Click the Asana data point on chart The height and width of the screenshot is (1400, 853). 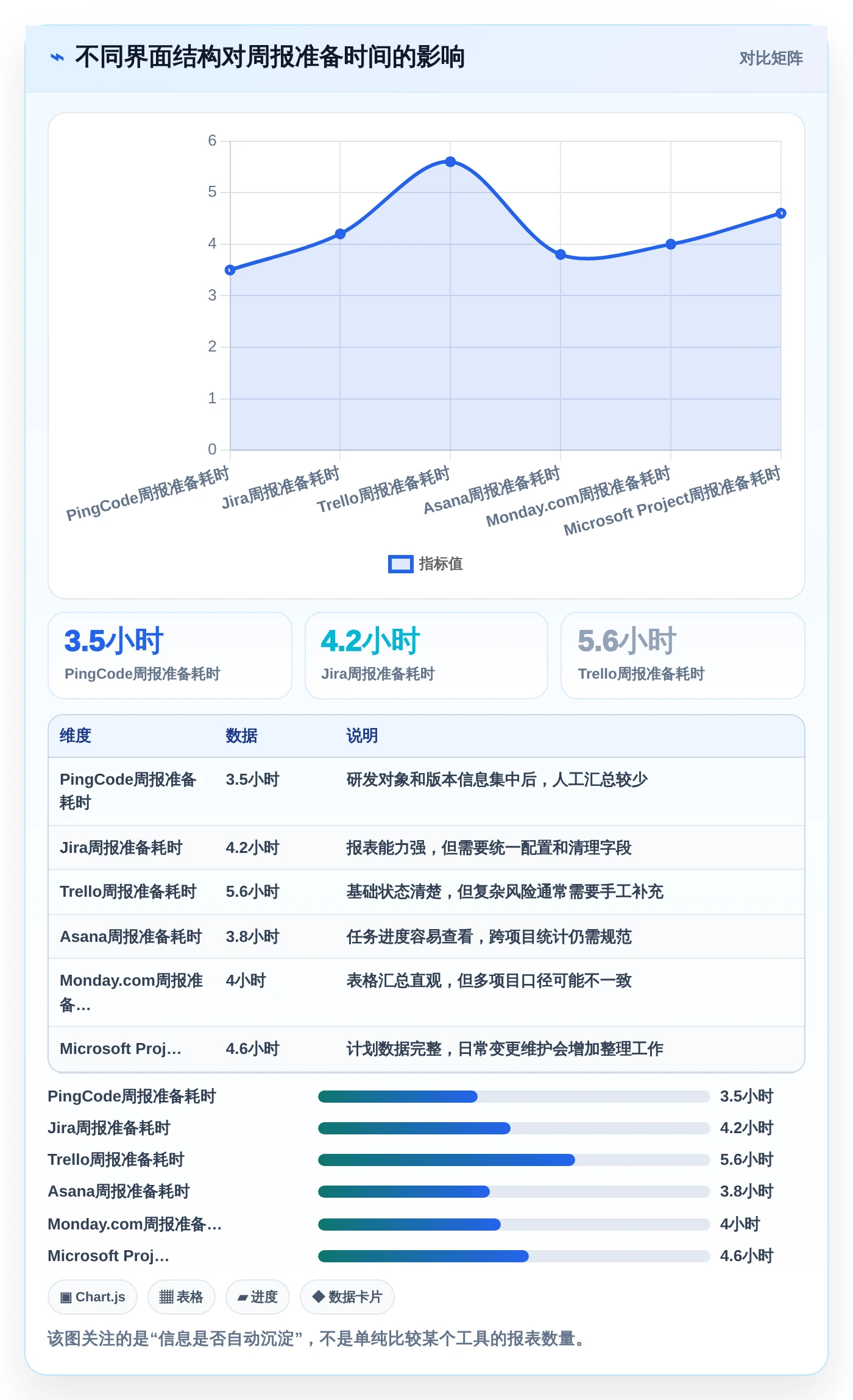coord(561,255)
